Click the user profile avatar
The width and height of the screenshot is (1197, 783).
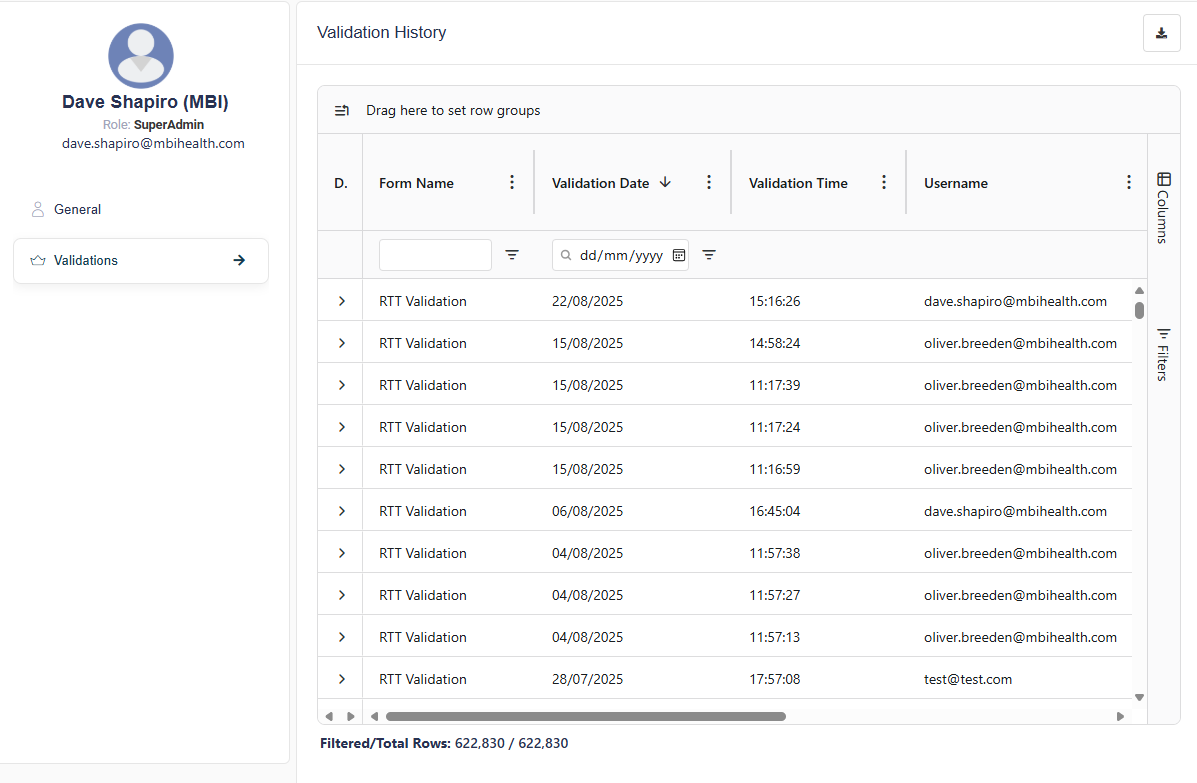(x=141, y=56)
